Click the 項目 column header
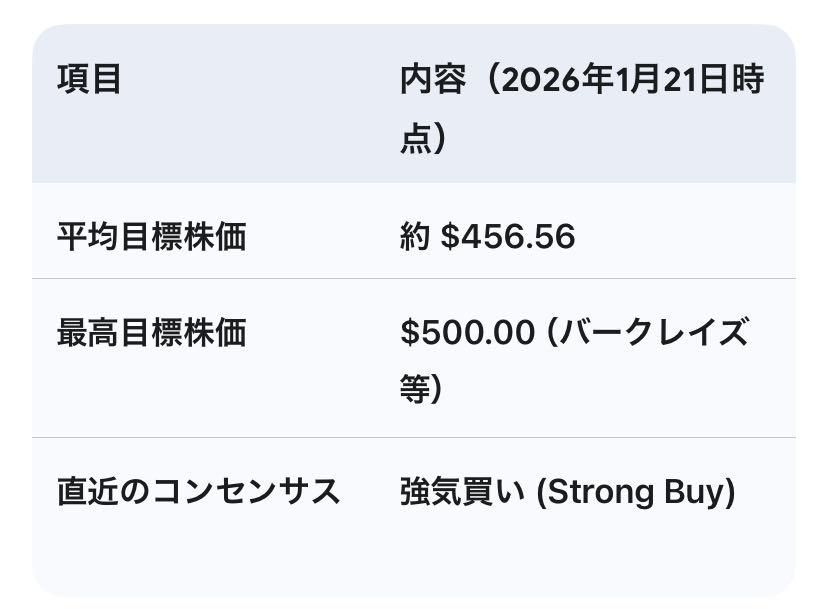This screenshot has width=828, height=609. click(x=89, y=80)
